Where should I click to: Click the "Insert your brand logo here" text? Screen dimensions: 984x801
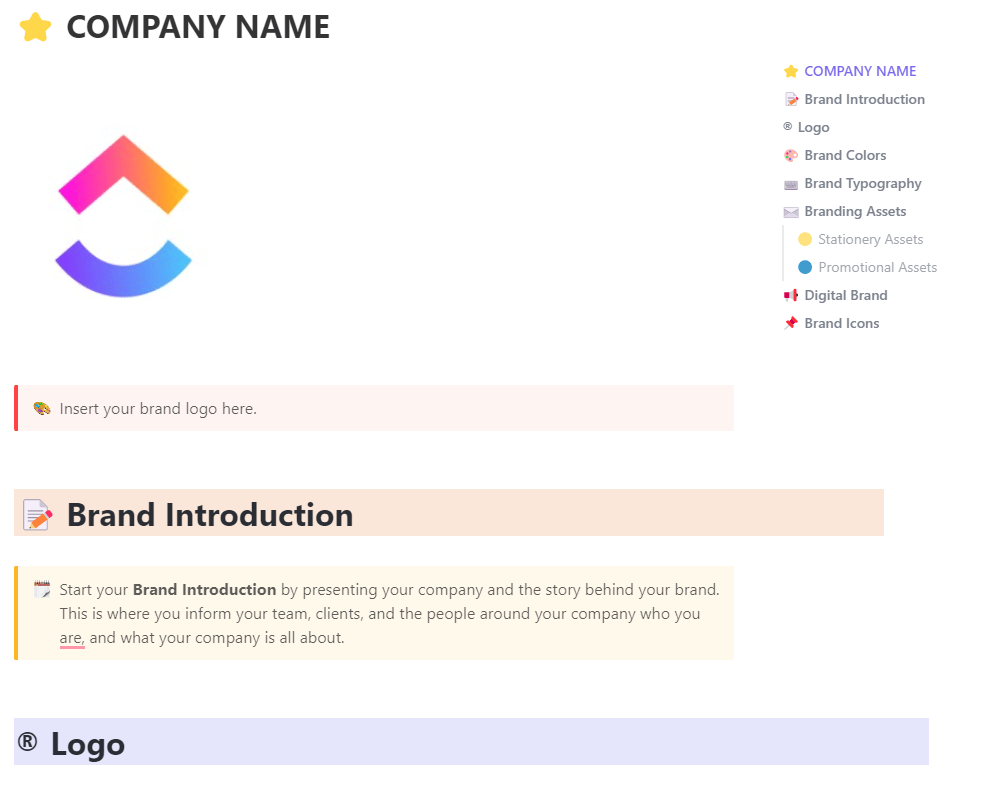click(x=158, y=408)
